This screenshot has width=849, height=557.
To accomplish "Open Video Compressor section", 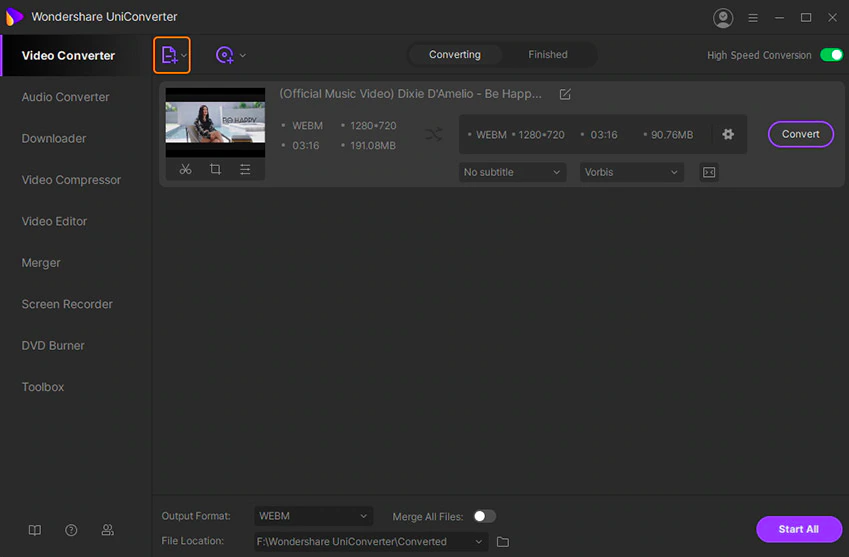I will point(71,180).
